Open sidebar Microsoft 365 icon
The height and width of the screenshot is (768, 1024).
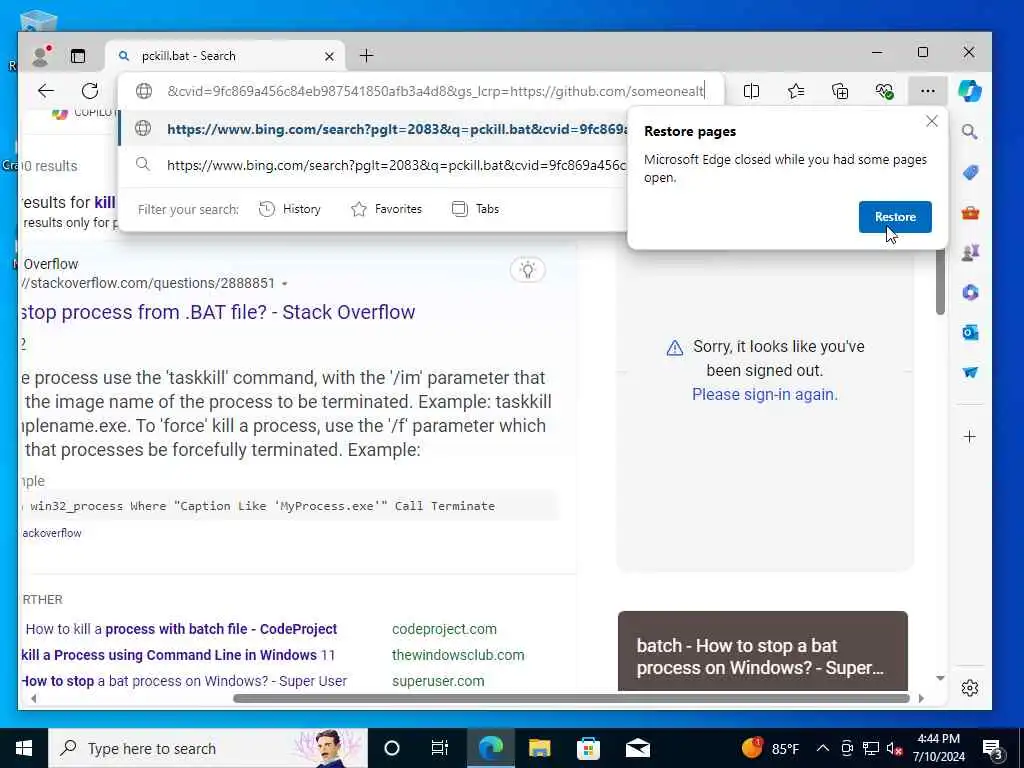[970, 293]
